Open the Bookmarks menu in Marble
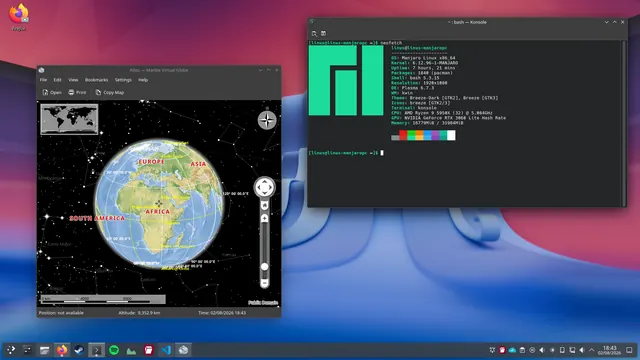The height and width of the screenshot is (360, 640). (x=96, y=80)
